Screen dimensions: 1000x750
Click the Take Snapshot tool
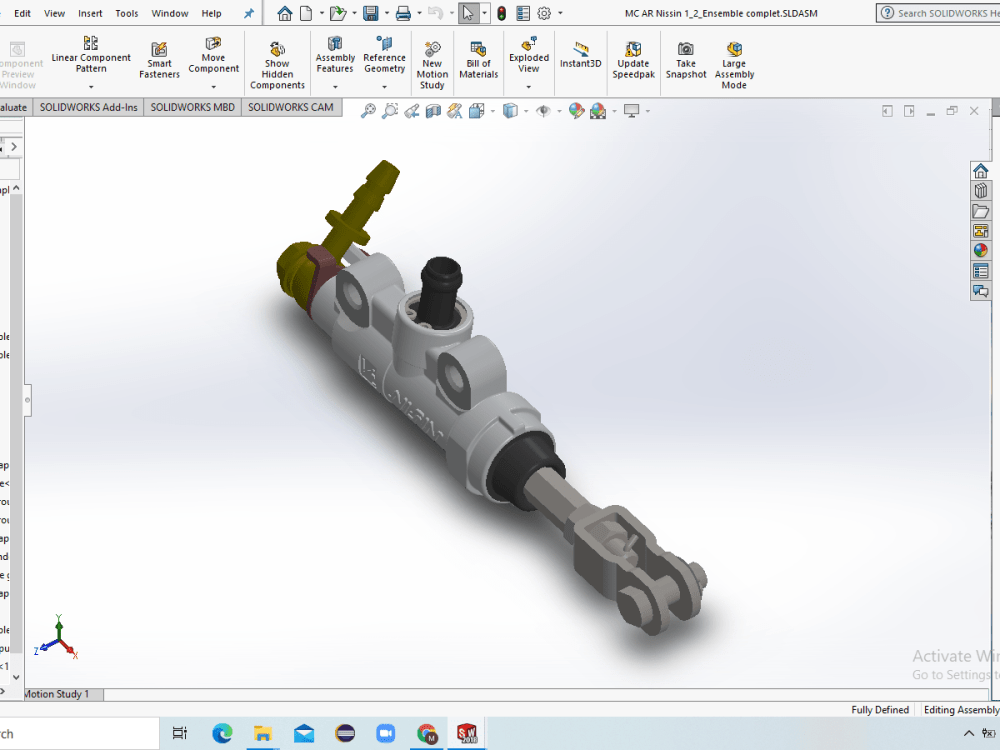point(686,55)
